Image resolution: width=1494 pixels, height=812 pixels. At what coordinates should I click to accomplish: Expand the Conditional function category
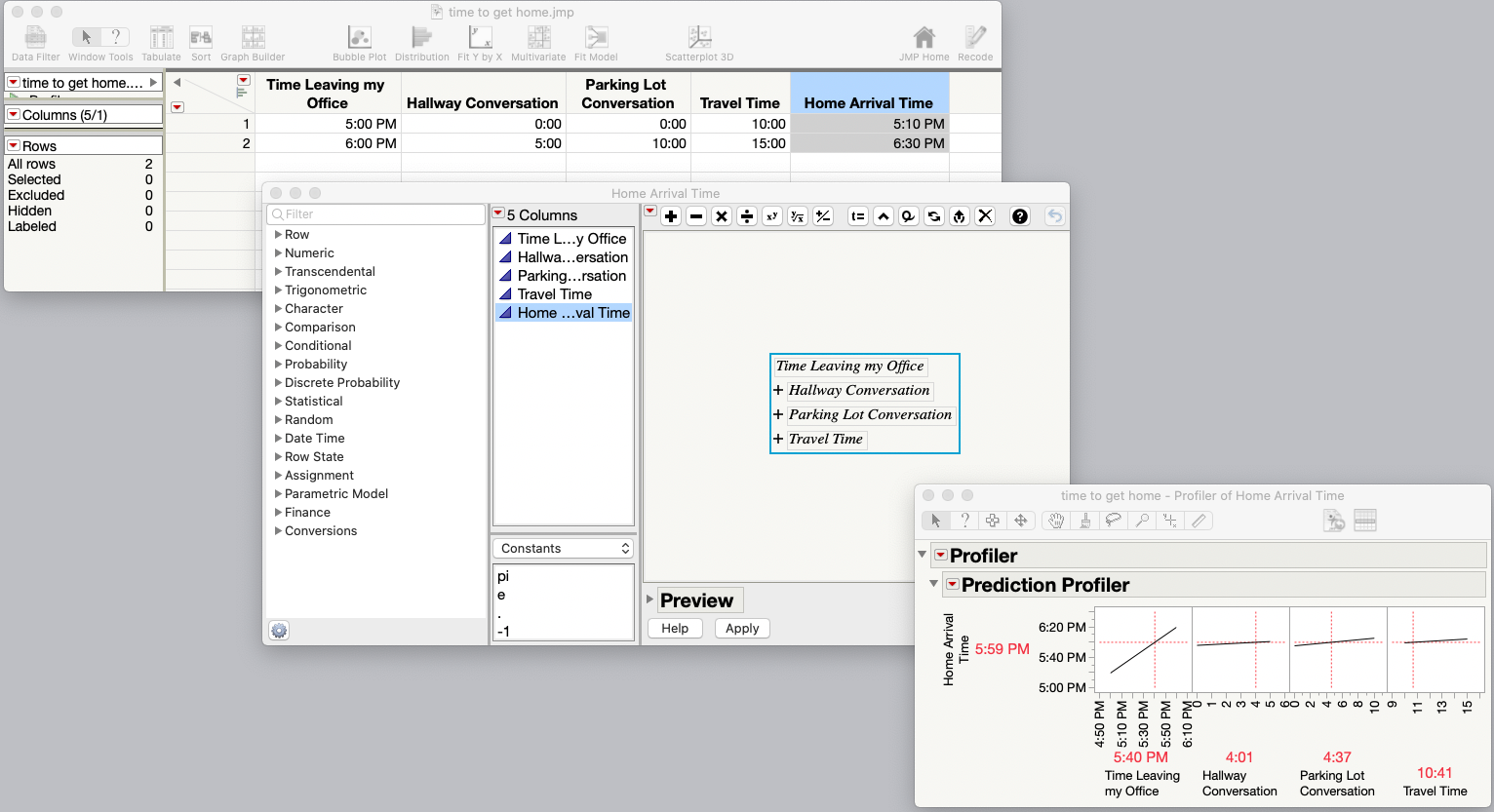pyautogui.click(x=318, y=346)
